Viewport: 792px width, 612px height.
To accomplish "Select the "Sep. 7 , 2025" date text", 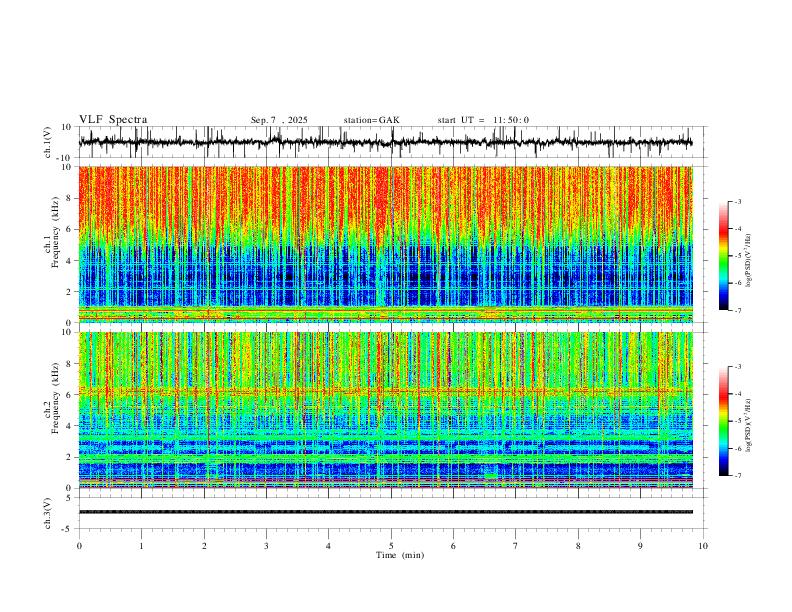I will (x=279, y=120).
